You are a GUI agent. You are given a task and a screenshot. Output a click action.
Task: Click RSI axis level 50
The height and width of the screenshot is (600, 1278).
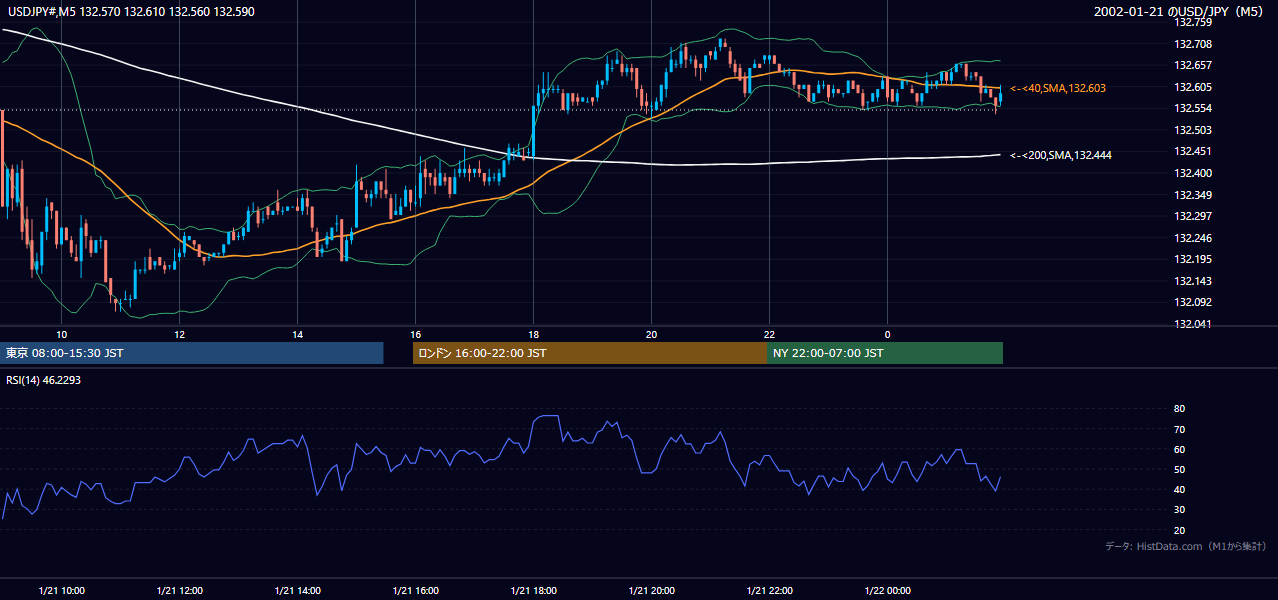coord(1180,469)
